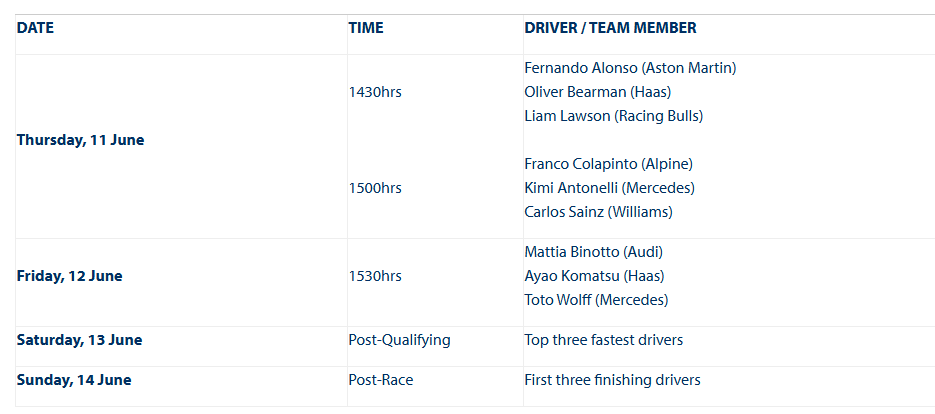Click Franco Colapinto (Alpine) entry
Viewport: 935px width, 414px height.
click(x=609, y=164)
